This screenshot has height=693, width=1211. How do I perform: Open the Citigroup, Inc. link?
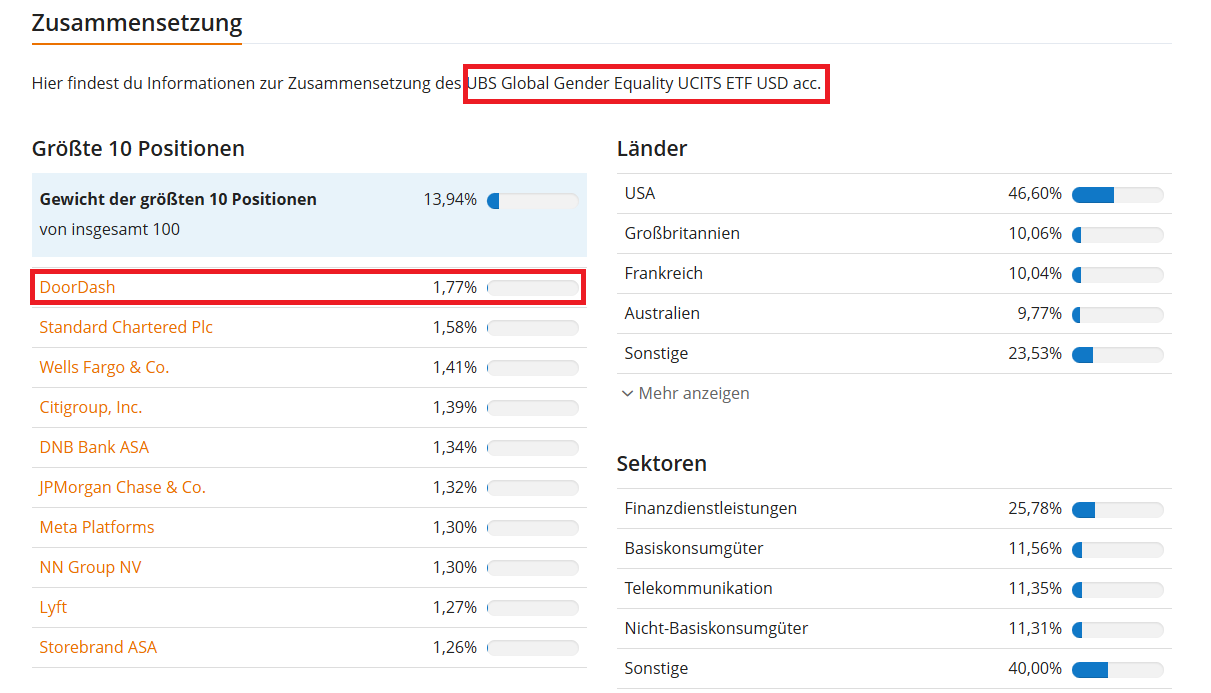pyautogui.click(x=91, y=407)
